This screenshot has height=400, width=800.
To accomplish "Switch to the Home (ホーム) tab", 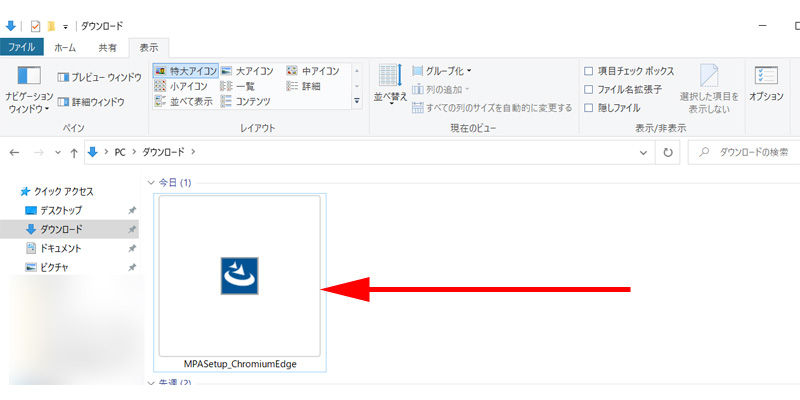I will (65, 47).
